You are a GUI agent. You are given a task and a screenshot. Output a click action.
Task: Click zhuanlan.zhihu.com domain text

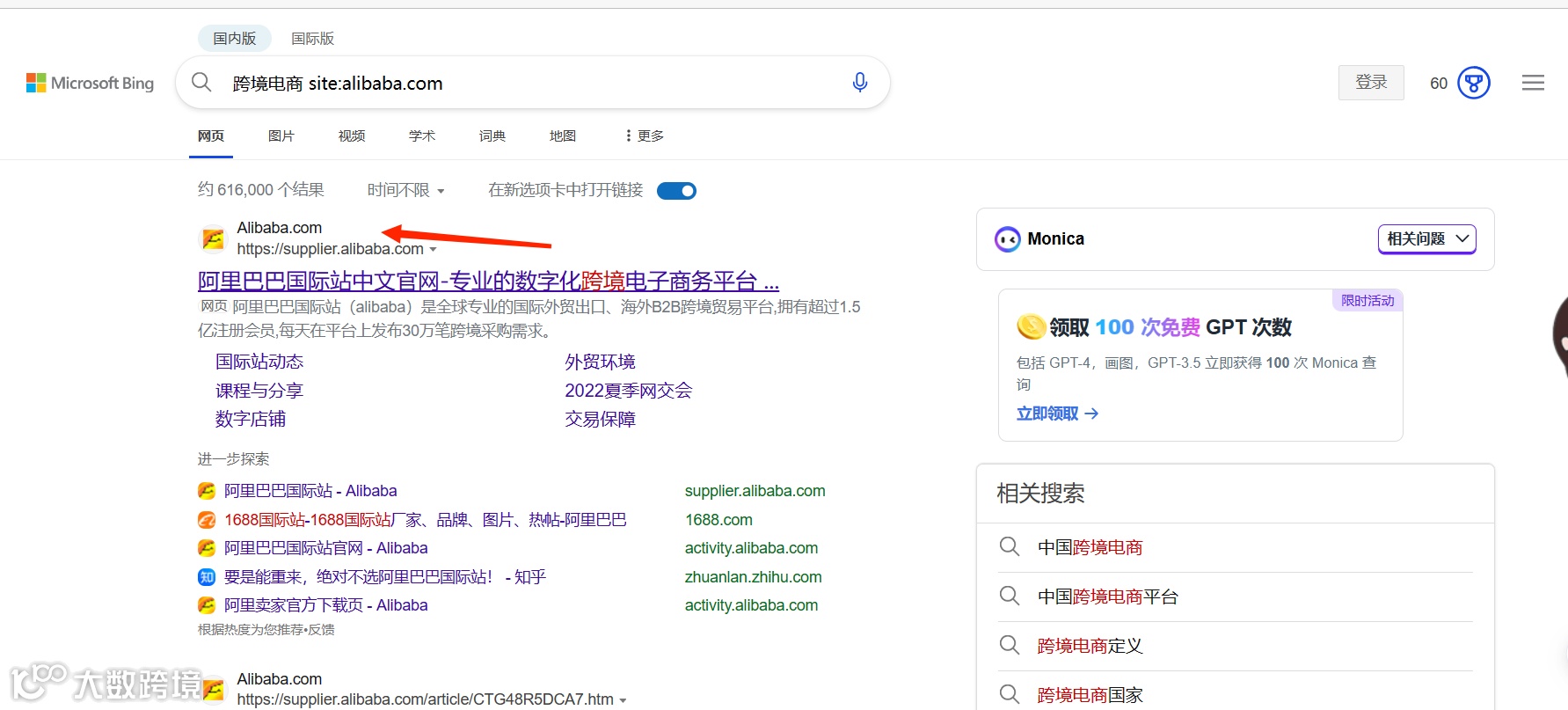pos(754,577)
